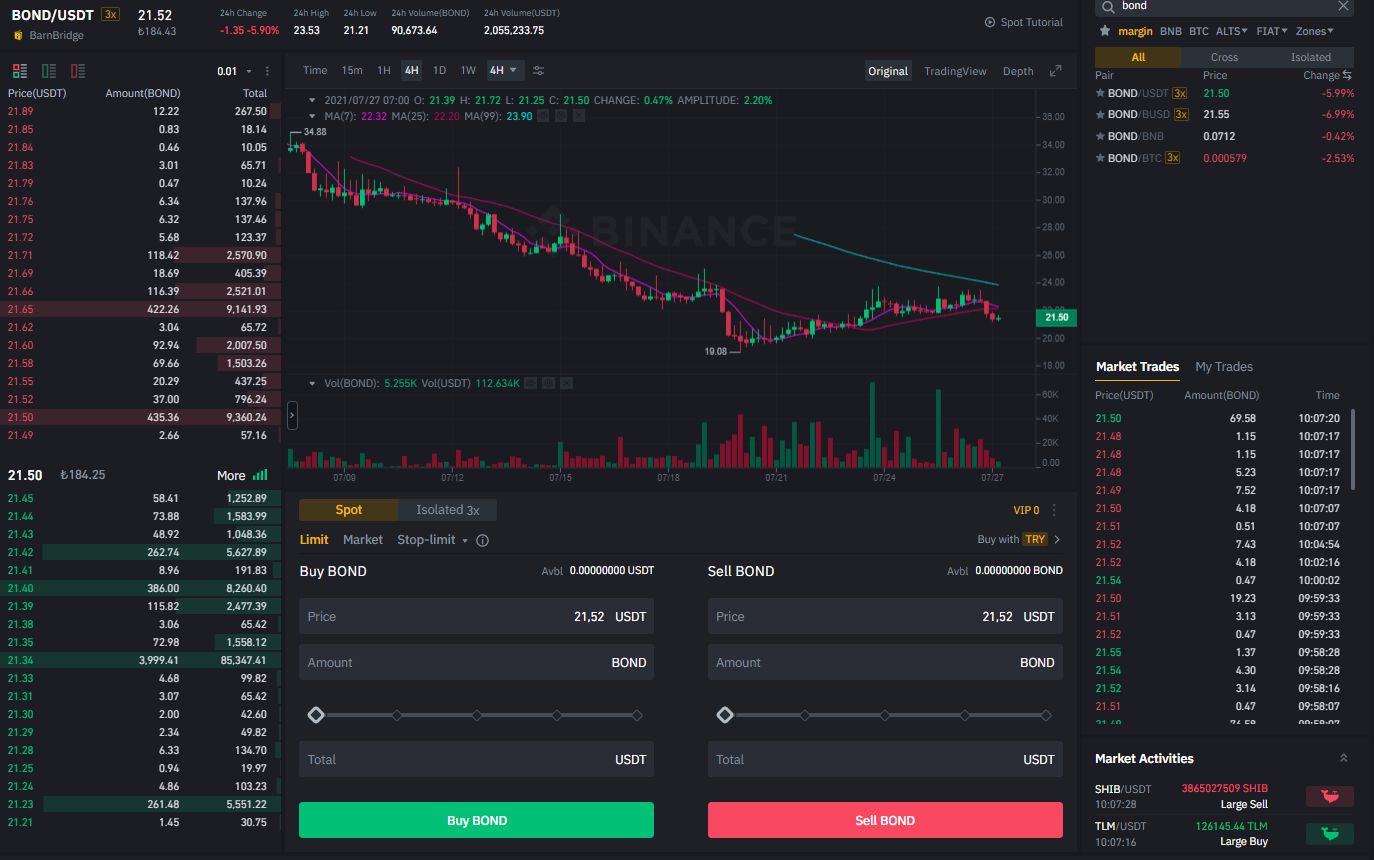Image resolution: width=1374 pixels, height=860 pixels.
Task: Switch to the My Trades tab
Action: click(x=1223, y=367)
